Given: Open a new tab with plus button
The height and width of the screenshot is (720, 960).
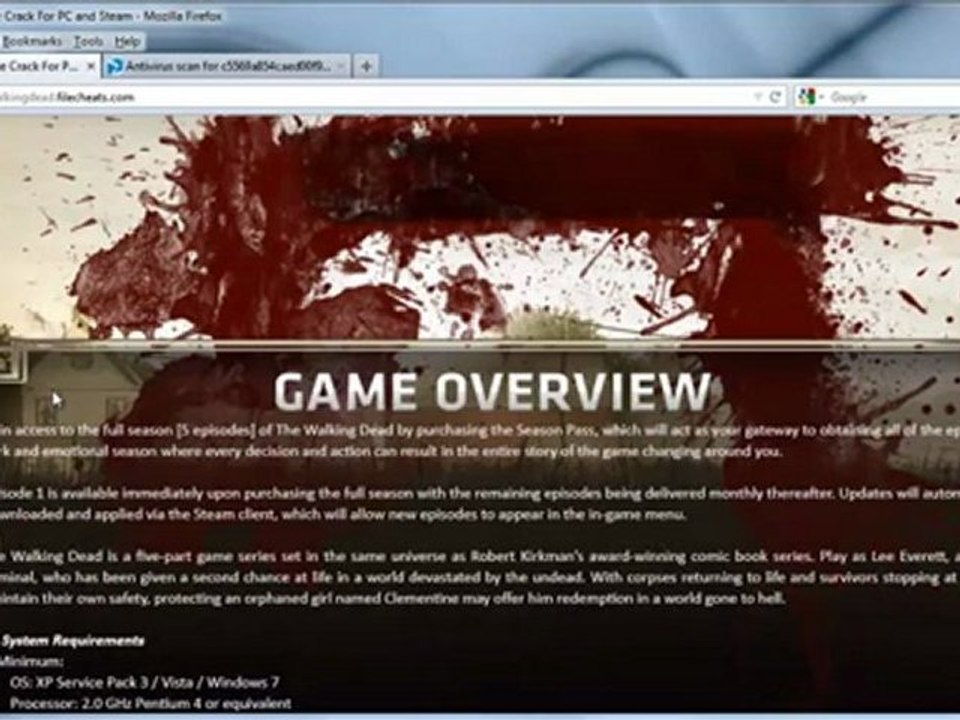Looking at the screenshot, I should pyautogui.click(x=366, y=66).
